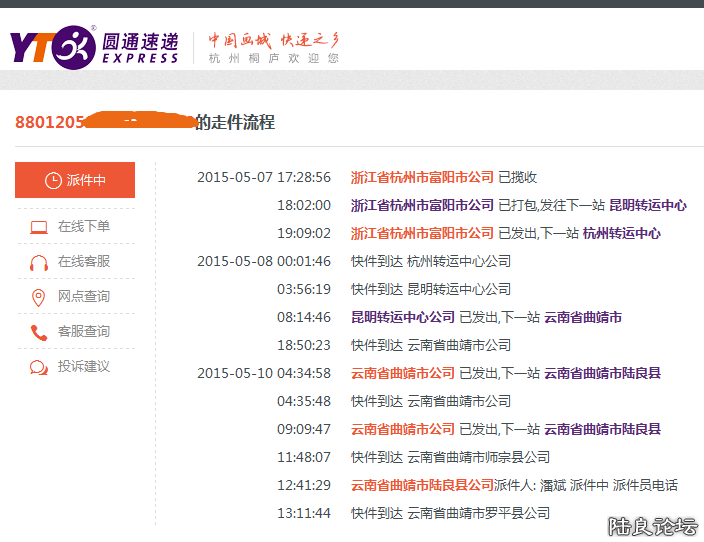The width and height of the screenshot is (704, 542).
Task: Open 投诉建议 in the sidebar
Action: click(x=84, y=366)
